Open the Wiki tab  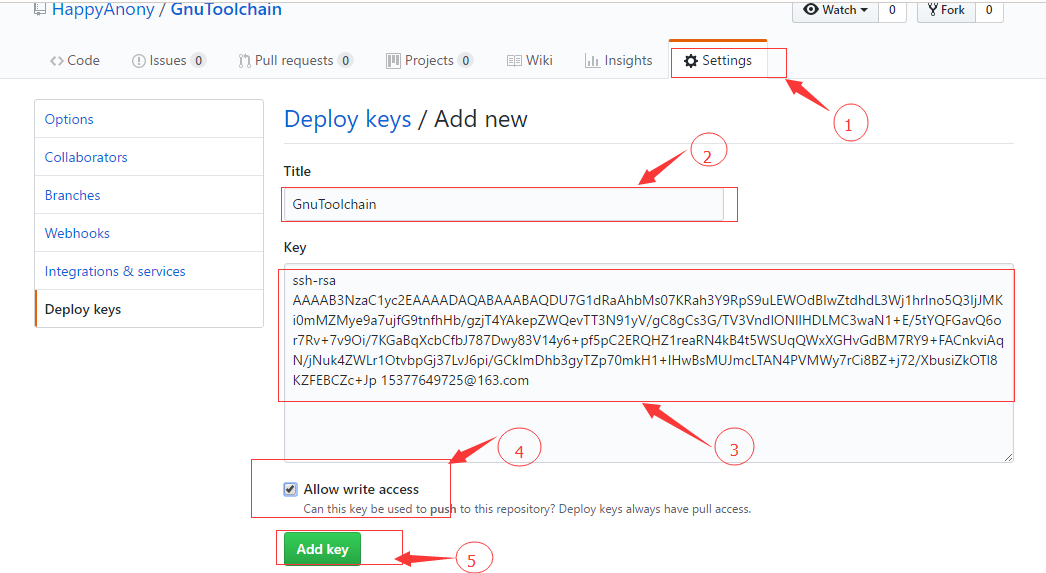tap(530, 60)
